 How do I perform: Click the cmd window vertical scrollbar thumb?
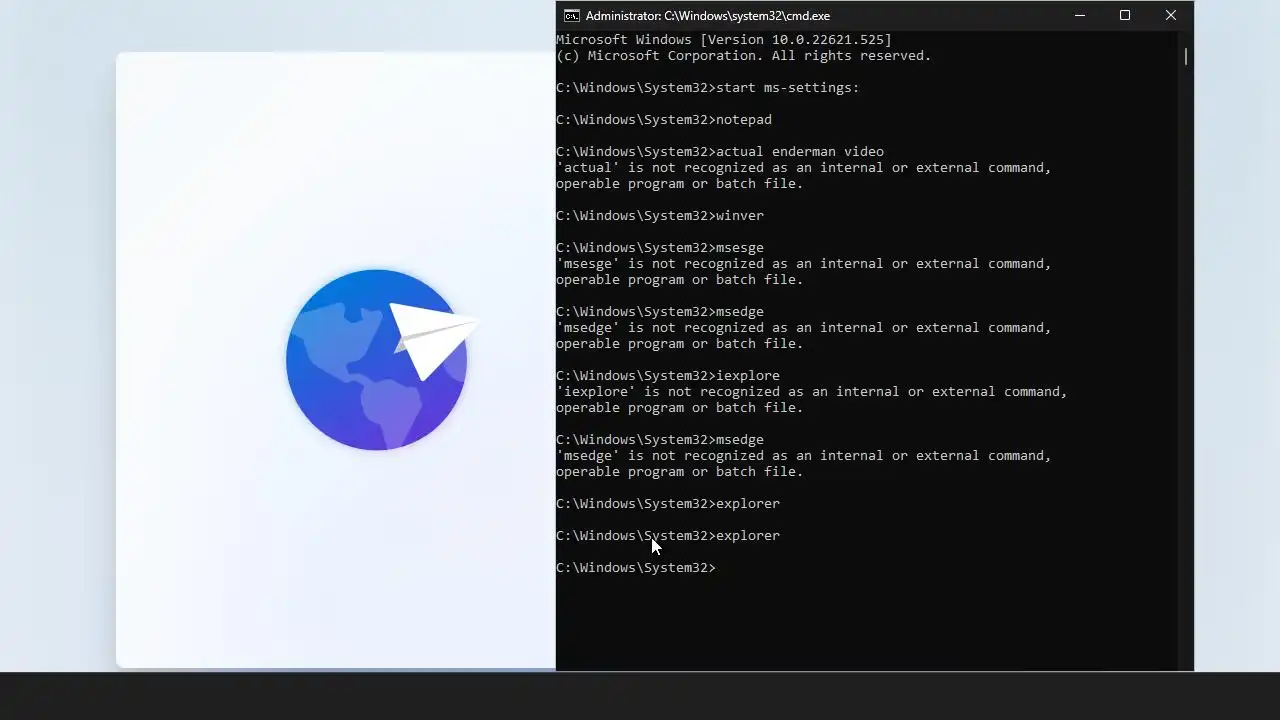pyautogui.click(x=1186, y=56)
